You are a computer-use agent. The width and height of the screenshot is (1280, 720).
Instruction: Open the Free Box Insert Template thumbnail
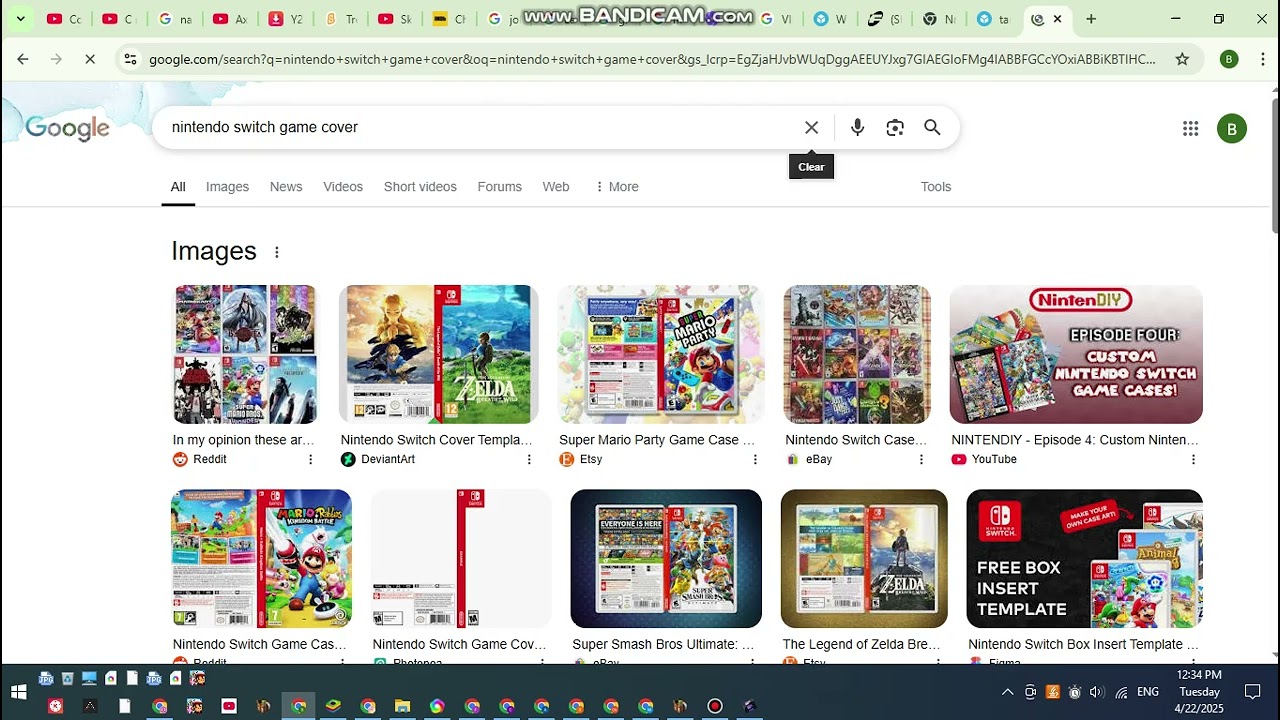[1084, 558]
